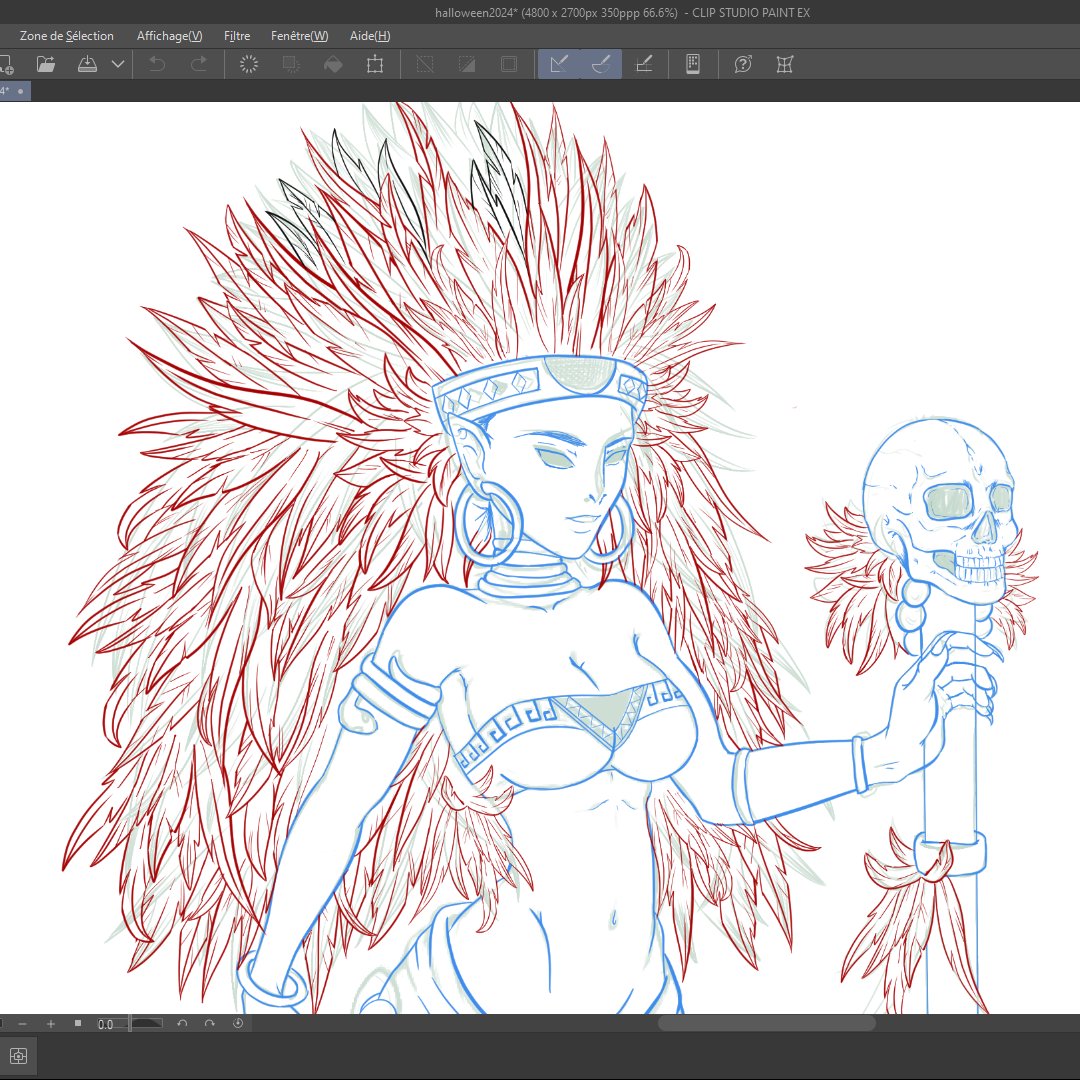Click the horizontal canvas scrollbar thumb
Screen dimensions: 1080x1080
coord(767,1024)
